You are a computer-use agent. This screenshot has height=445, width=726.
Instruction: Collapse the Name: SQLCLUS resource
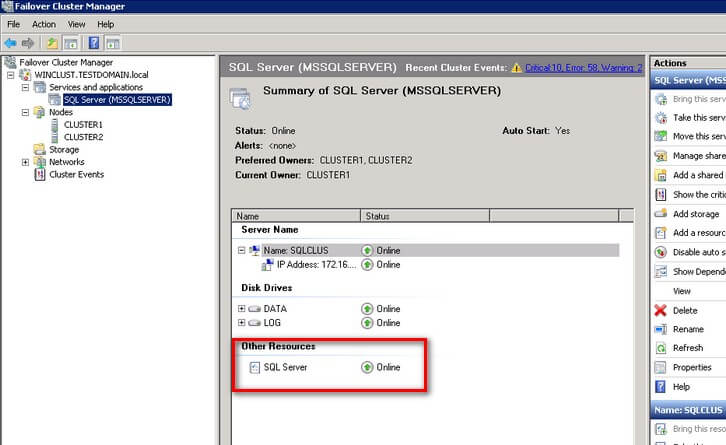(x=241, y=250)
